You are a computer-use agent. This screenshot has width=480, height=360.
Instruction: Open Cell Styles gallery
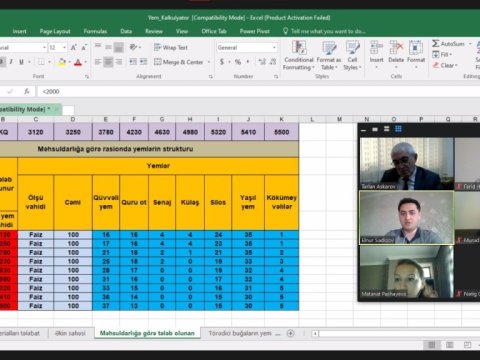(x=352, y=55)
